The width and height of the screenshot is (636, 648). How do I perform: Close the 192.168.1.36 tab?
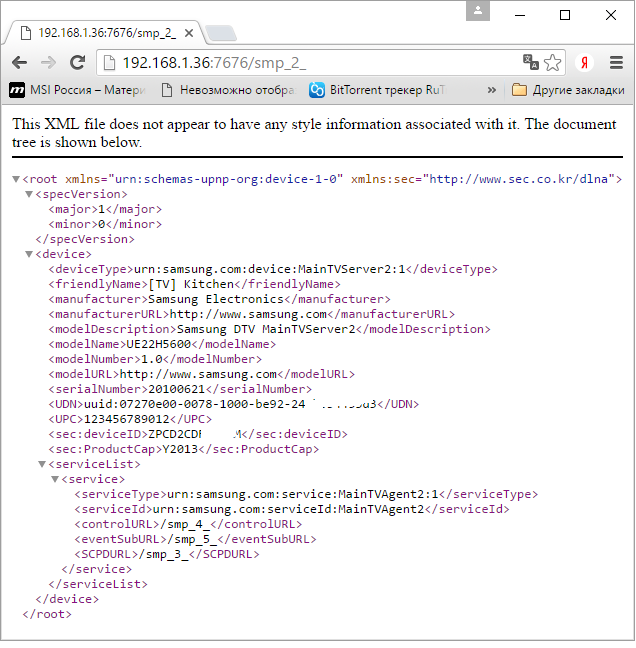189,33
